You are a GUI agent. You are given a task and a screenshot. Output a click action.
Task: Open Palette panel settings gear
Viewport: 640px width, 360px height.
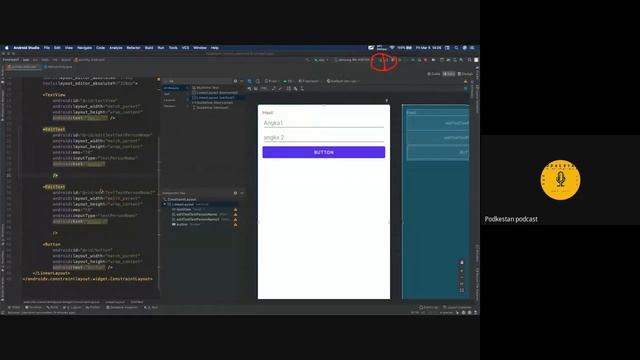pyautogui.click(x=236, y=81)
